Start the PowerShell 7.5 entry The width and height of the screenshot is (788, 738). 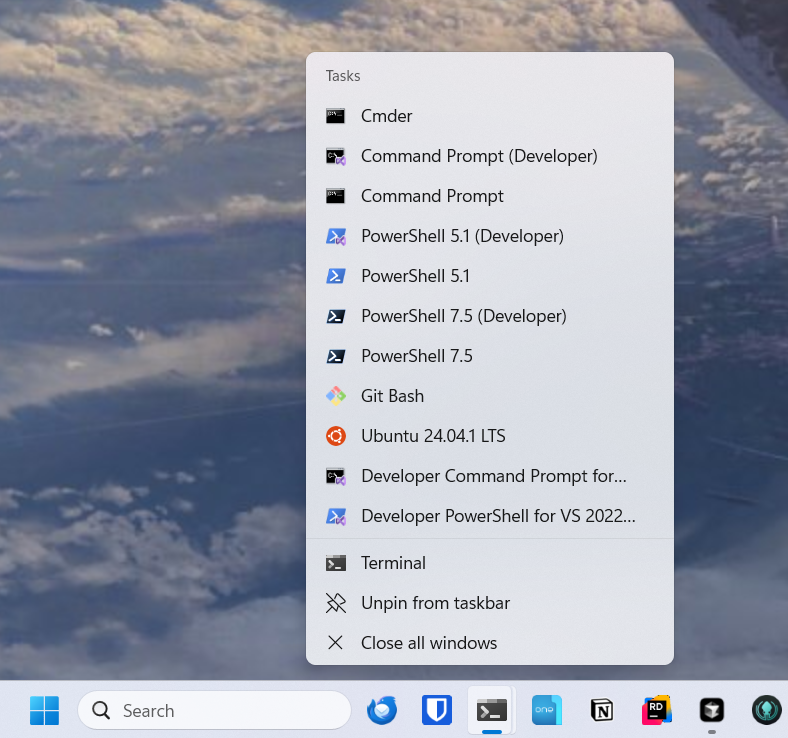point(489,356)
